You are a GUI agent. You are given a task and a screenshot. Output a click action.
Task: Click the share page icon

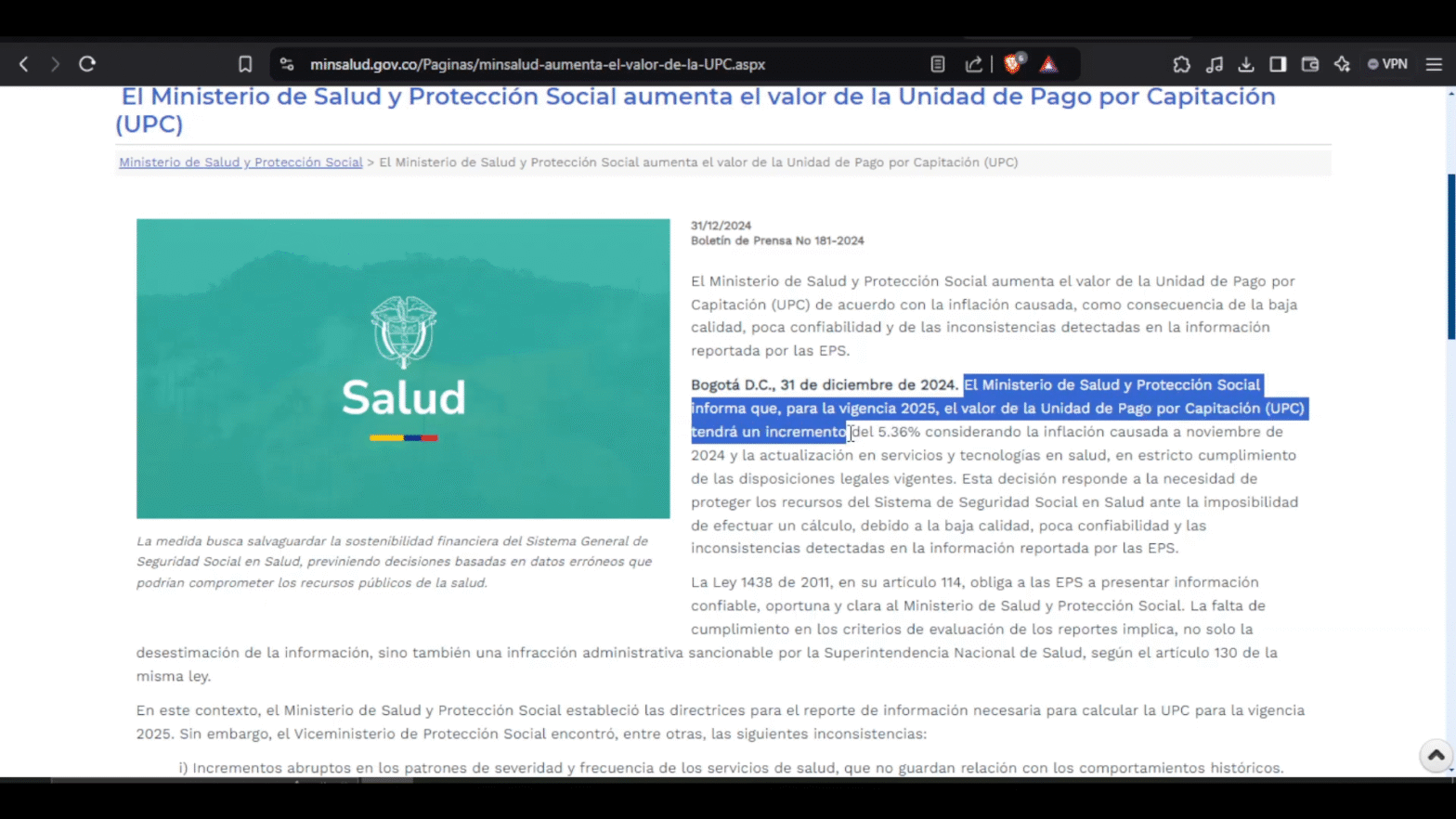coord(973,64)
